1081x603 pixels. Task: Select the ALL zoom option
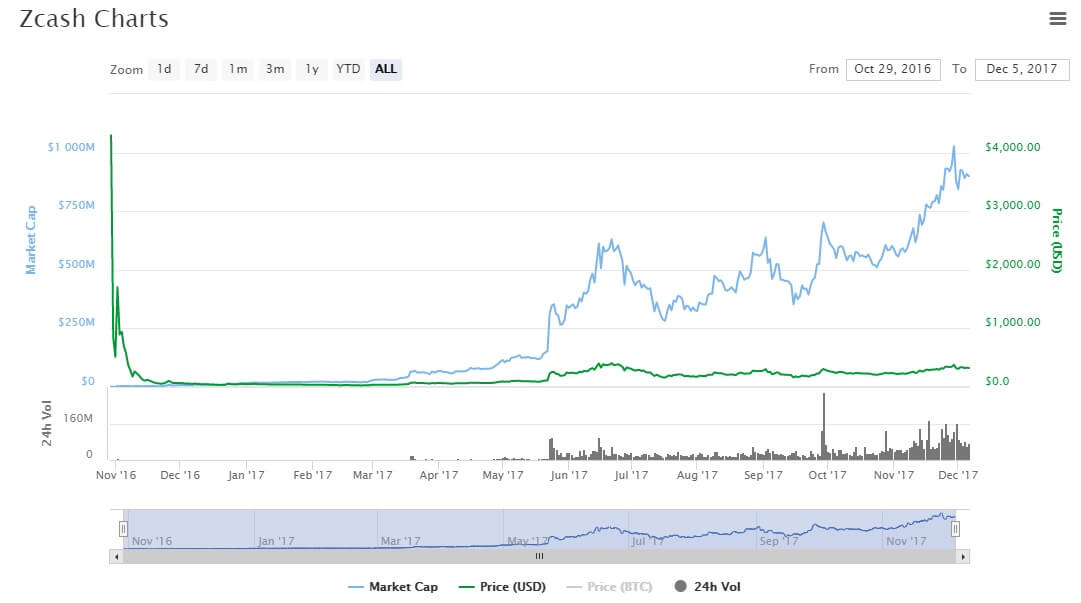coord(385,69)
